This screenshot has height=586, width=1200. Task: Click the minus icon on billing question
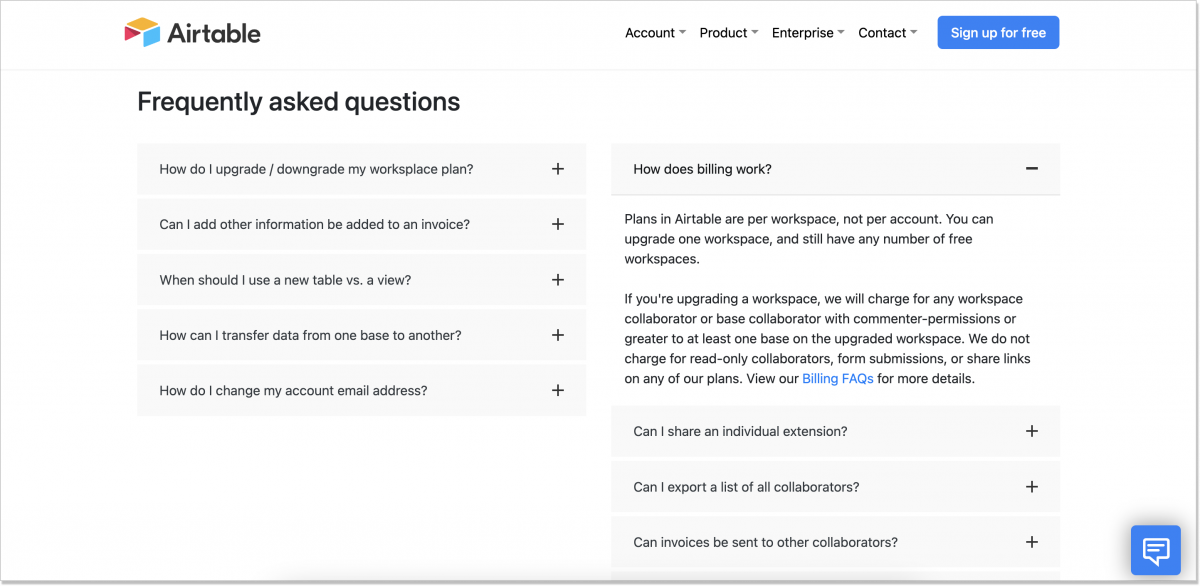[1031, 168]
